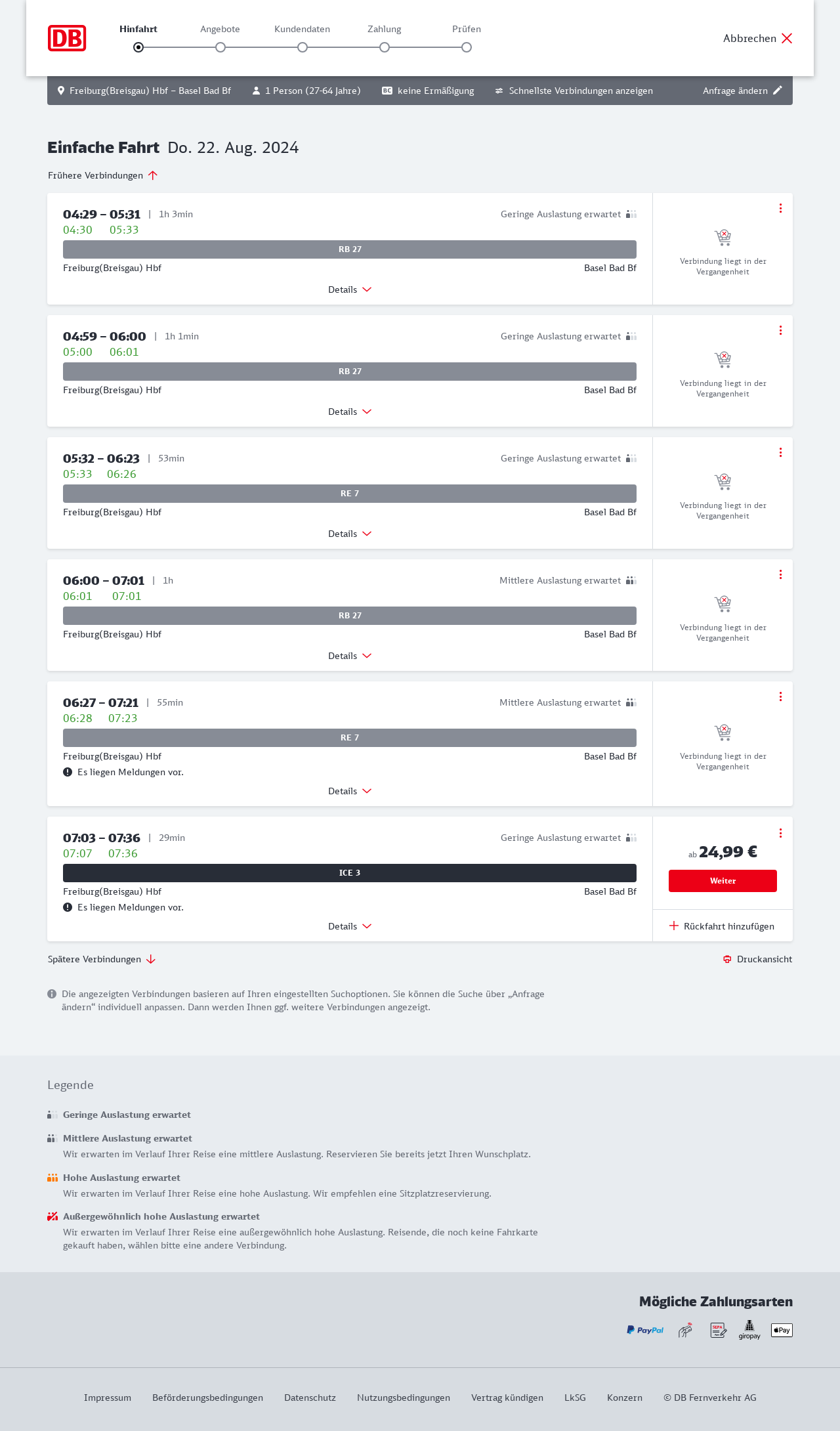
Task: Show Frühere Verbindungen
Action: click(103, 175)
